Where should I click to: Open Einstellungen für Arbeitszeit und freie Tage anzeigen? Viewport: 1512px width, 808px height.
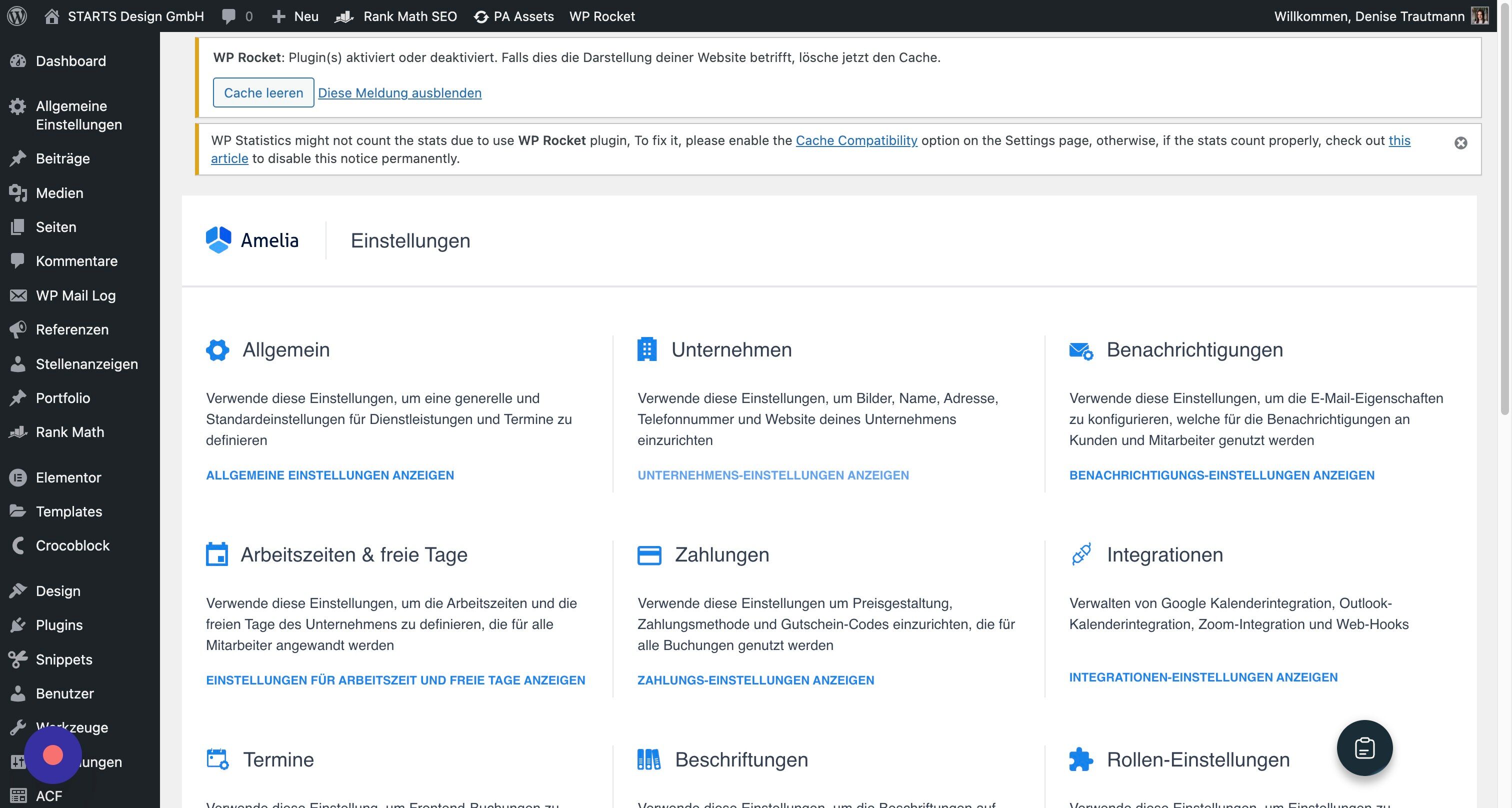395,680
